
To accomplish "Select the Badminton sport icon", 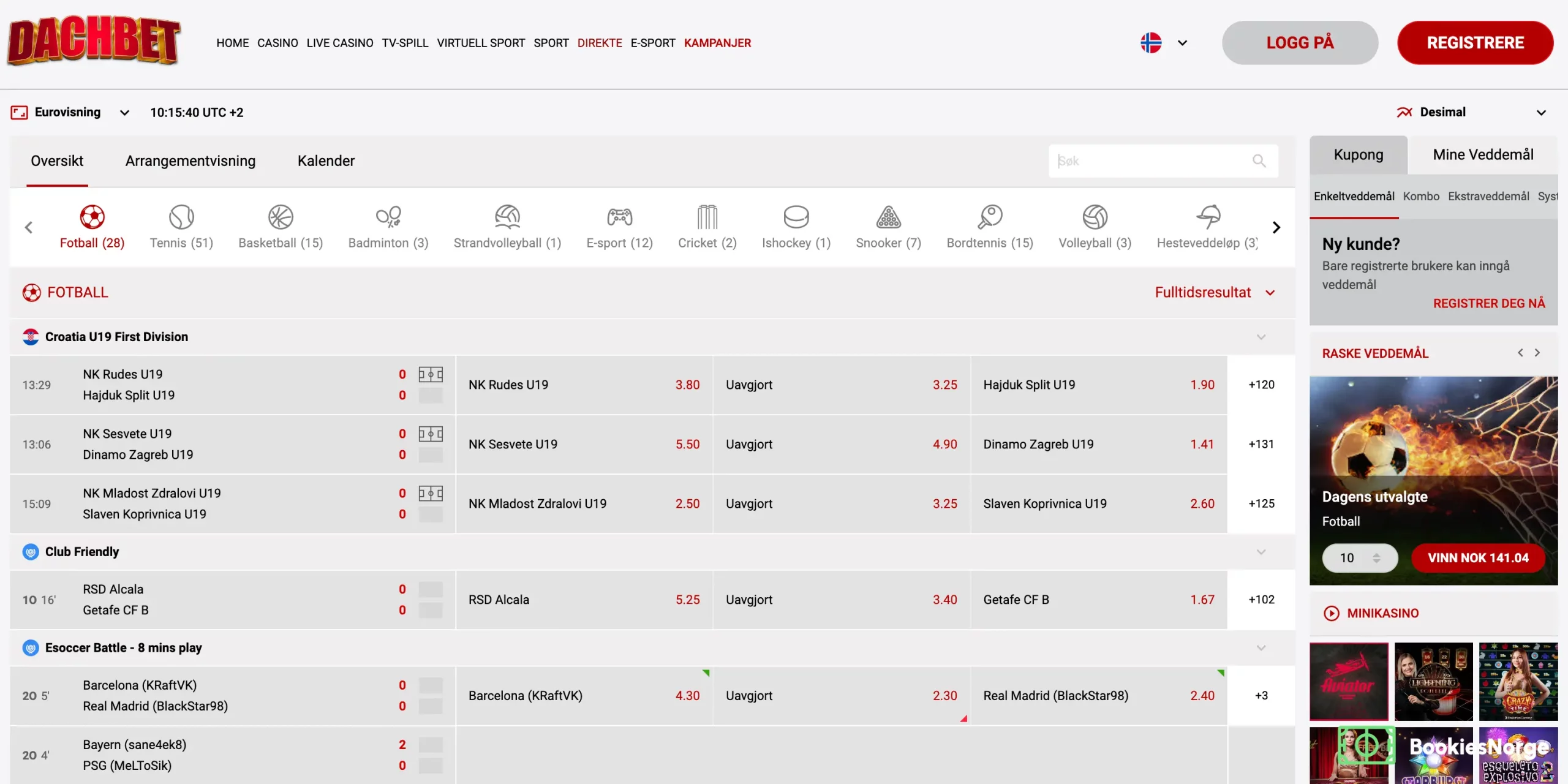I will [388, 217].
